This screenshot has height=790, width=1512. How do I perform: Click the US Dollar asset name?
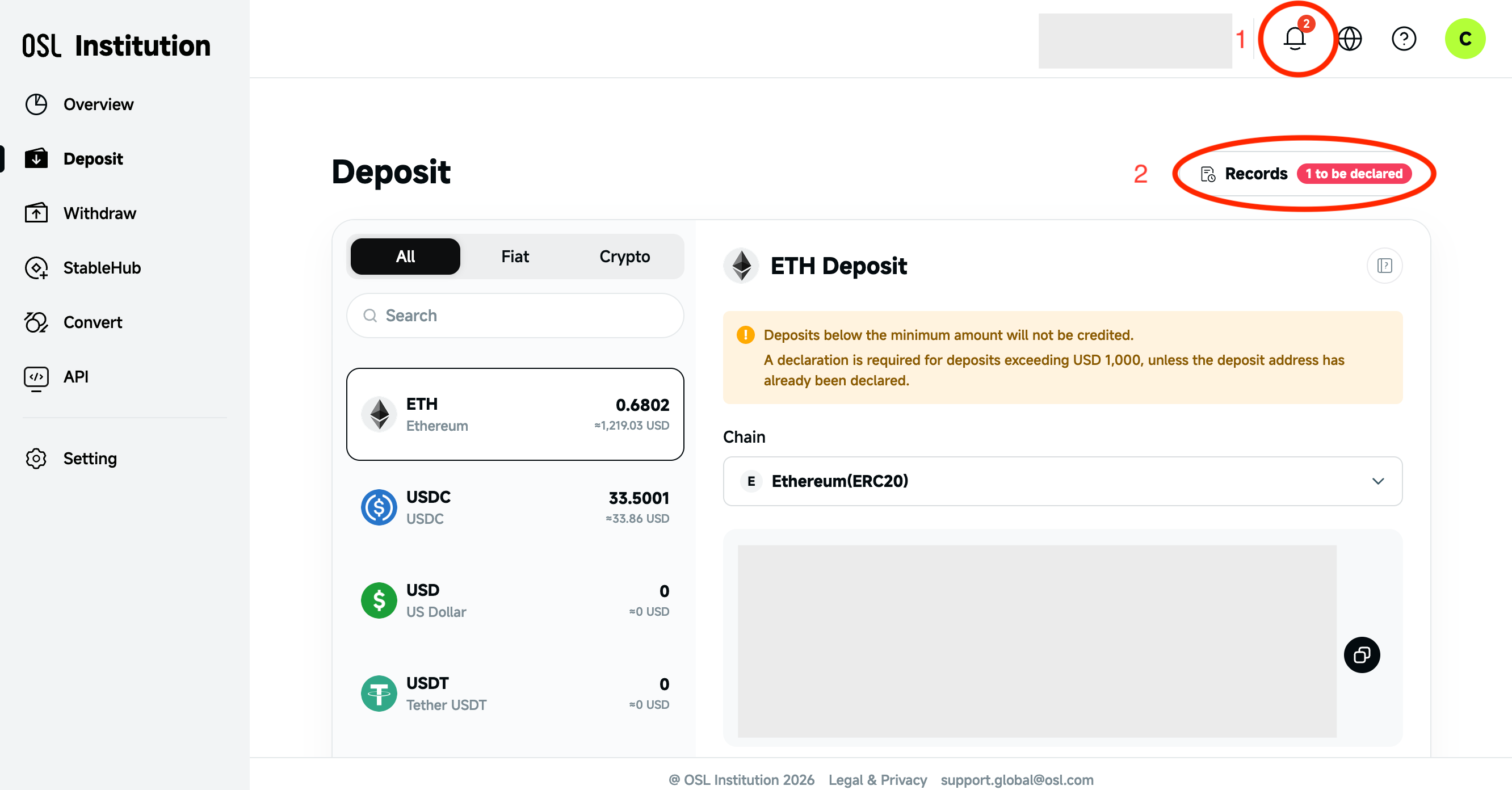coord(436,612)
